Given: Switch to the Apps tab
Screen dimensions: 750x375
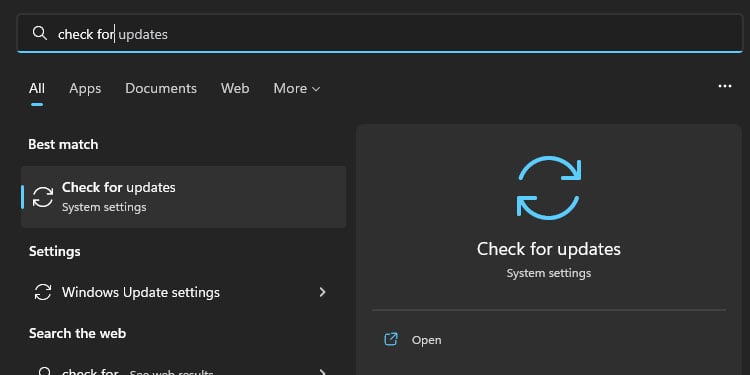Looking at the screenshot, I should tap(85, 88).
